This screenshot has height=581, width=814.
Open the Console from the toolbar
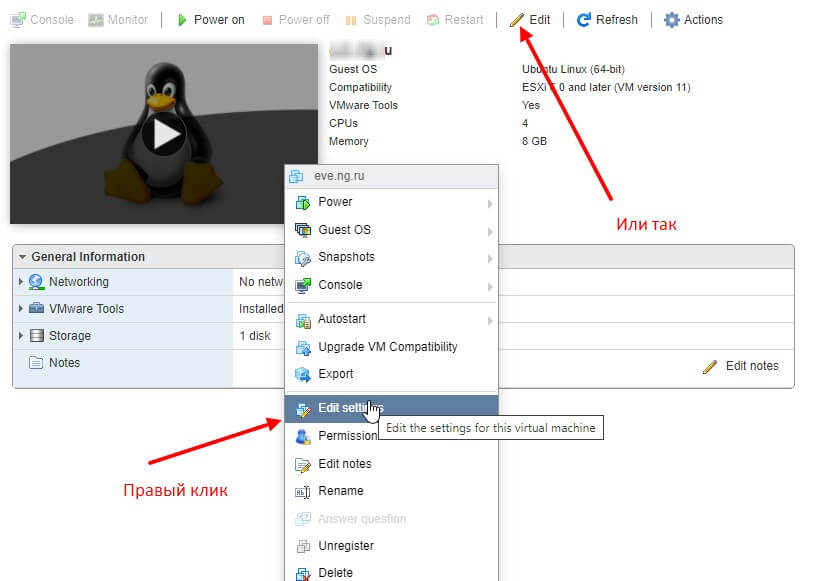(x=42, y=19)
